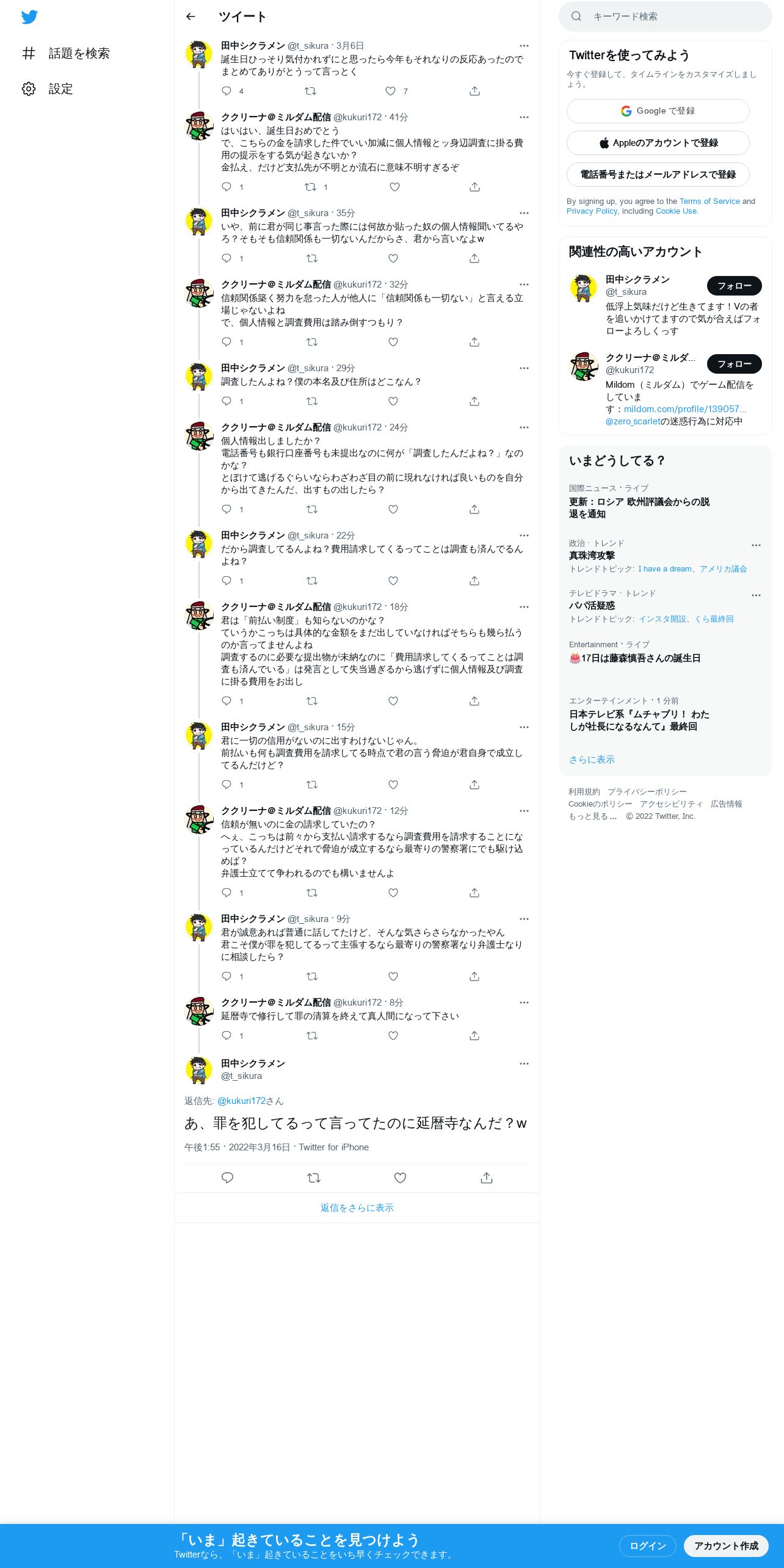Expand もっと見る in the footer

(x=592, y=816)
